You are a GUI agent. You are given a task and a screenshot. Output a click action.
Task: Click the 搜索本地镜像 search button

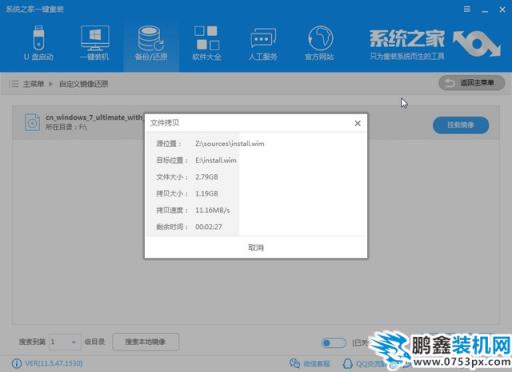[x=145, y=342]
